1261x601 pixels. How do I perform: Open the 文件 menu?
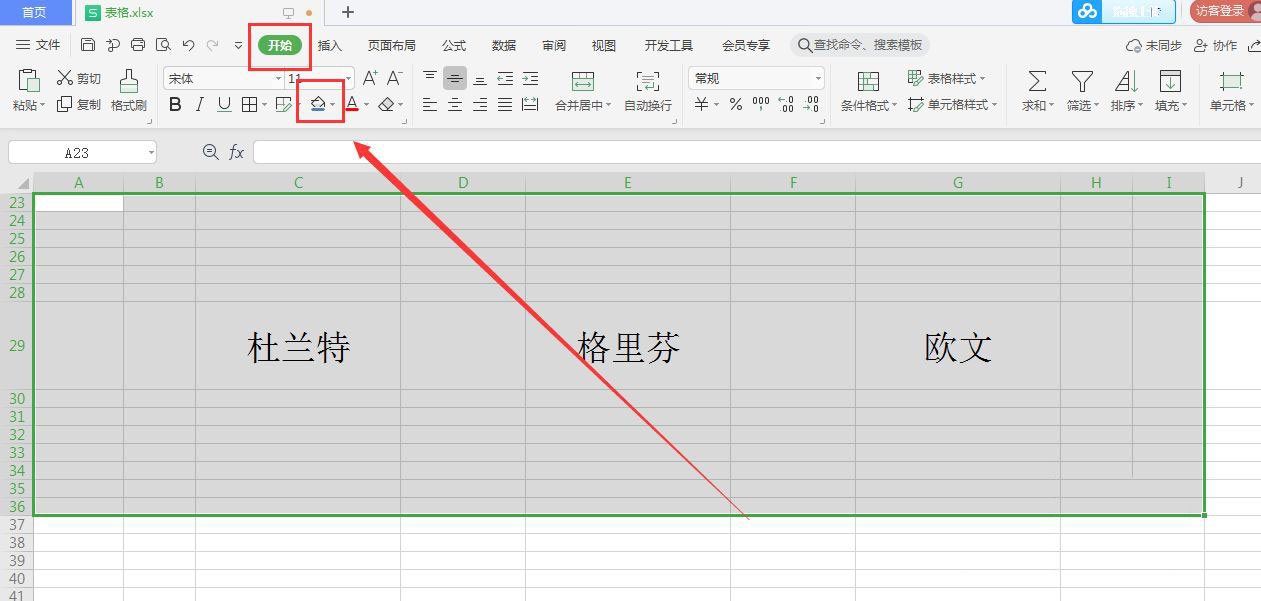tap(39, 45)
